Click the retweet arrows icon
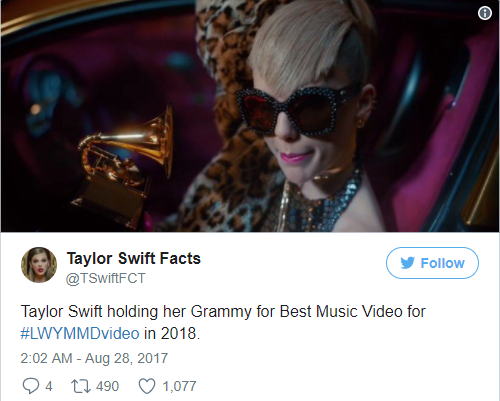 pyautogui.click(x=81, y=386)
